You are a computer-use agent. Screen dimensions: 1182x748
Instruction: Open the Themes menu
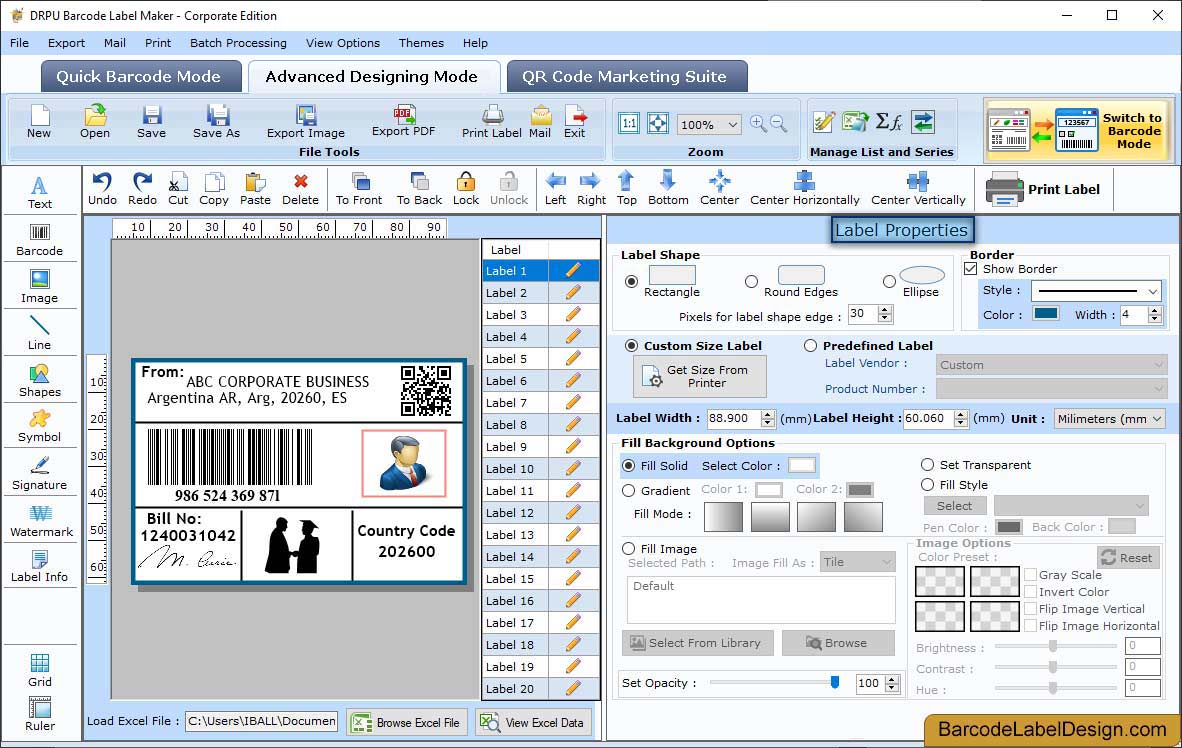(x=421, y=43)
